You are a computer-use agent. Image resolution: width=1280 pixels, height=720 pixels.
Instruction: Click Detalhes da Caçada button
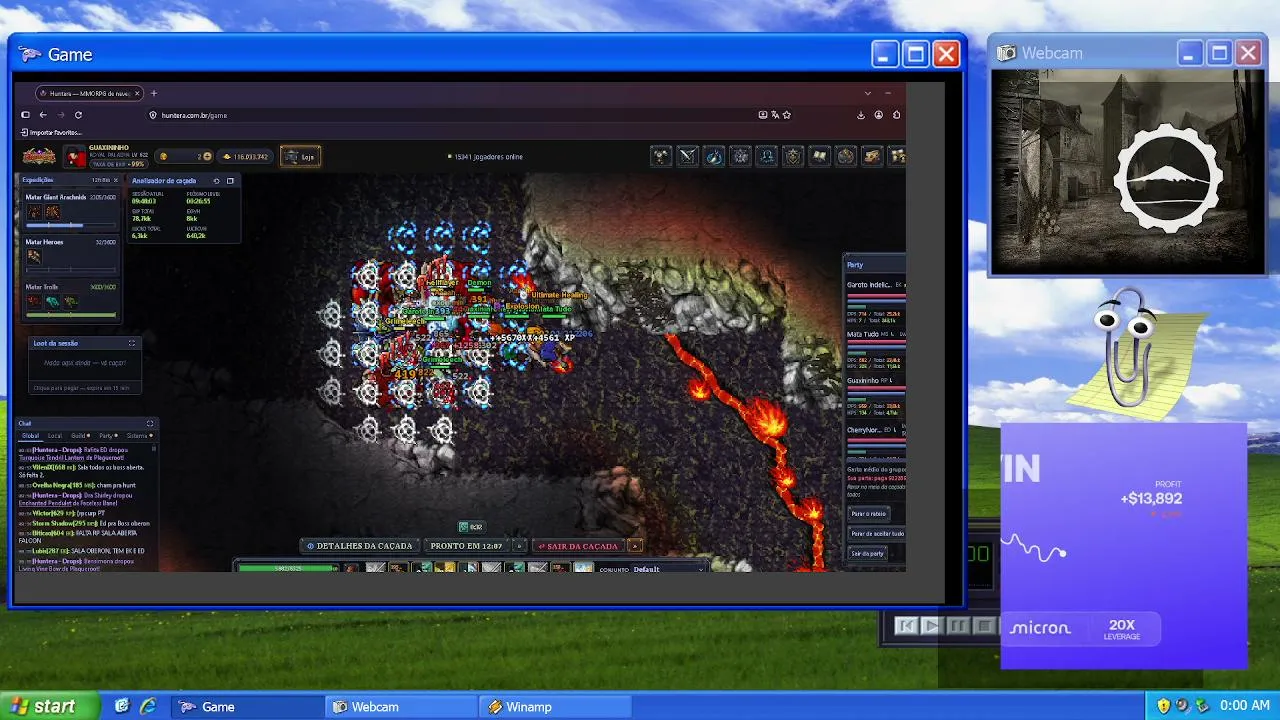point(360,546)
